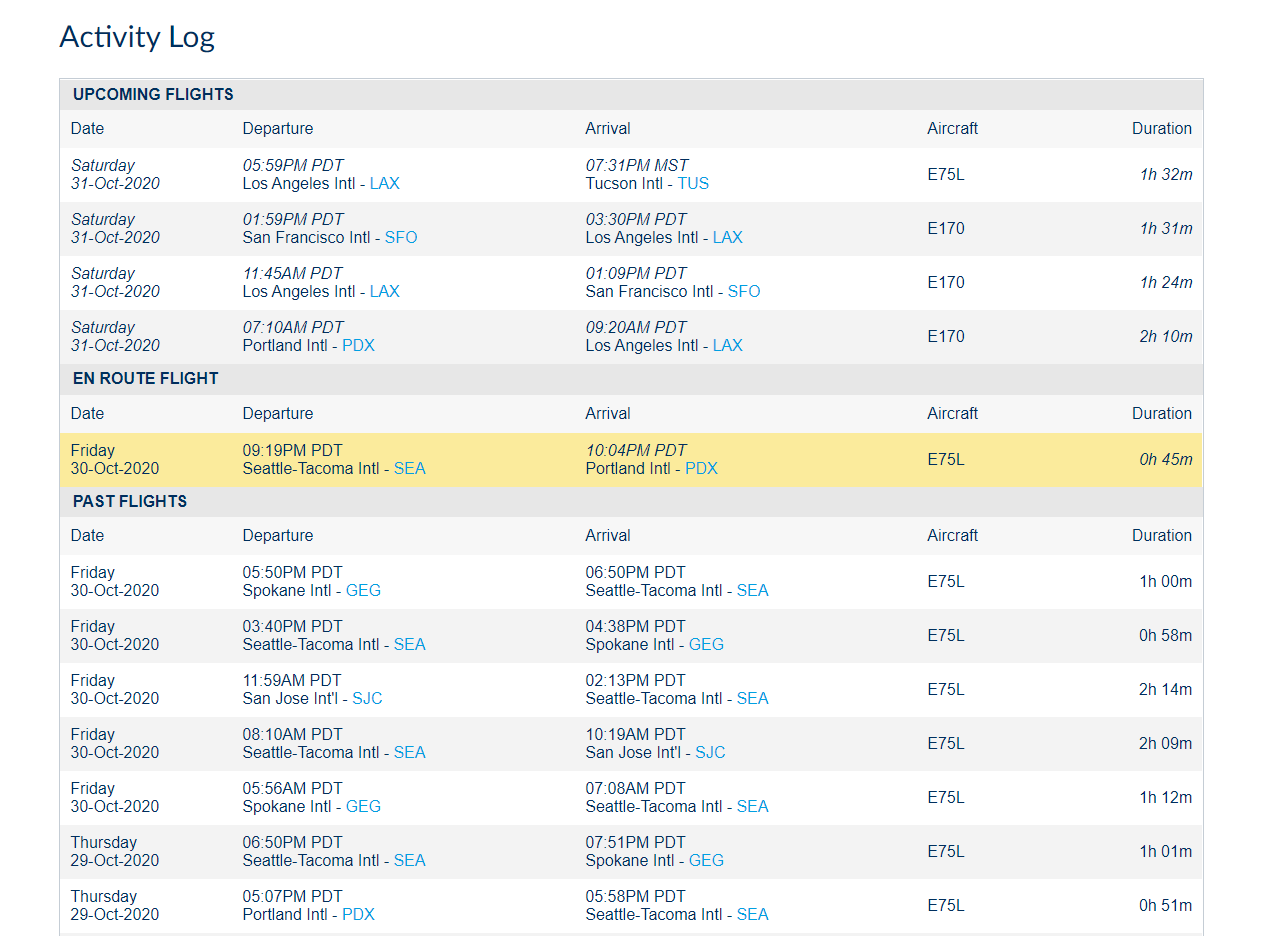This screenshot has height=936, width=1267.
Task: Open LAX departure link of 11:45AM flight
Action: pyautogui.click(x=385, y=292)
